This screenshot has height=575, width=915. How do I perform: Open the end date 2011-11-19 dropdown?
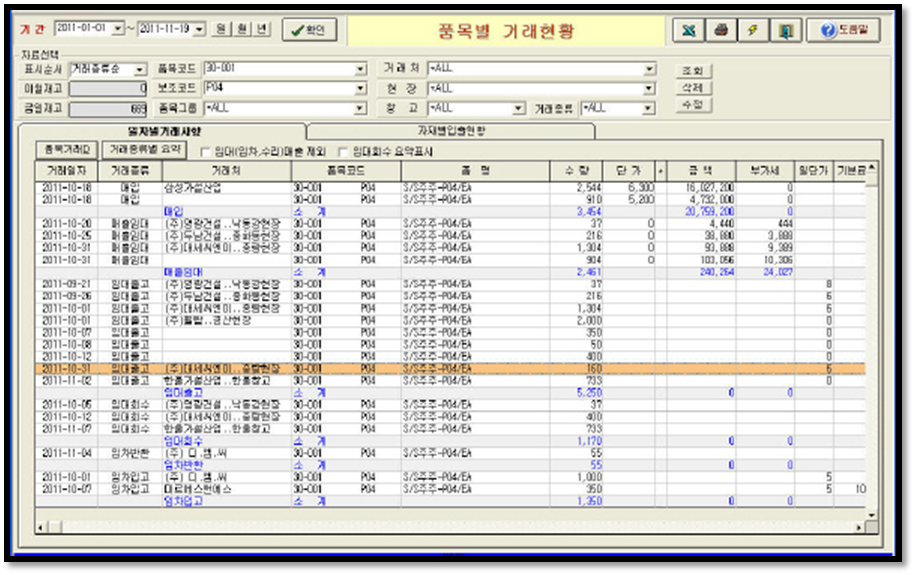point(200,29)
